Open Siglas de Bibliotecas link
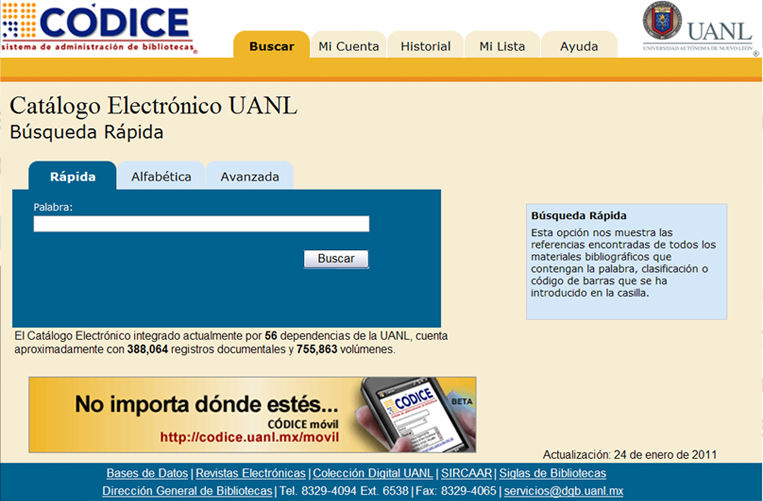The height and width of the screenshot is (501, 763). coord(553,473)
